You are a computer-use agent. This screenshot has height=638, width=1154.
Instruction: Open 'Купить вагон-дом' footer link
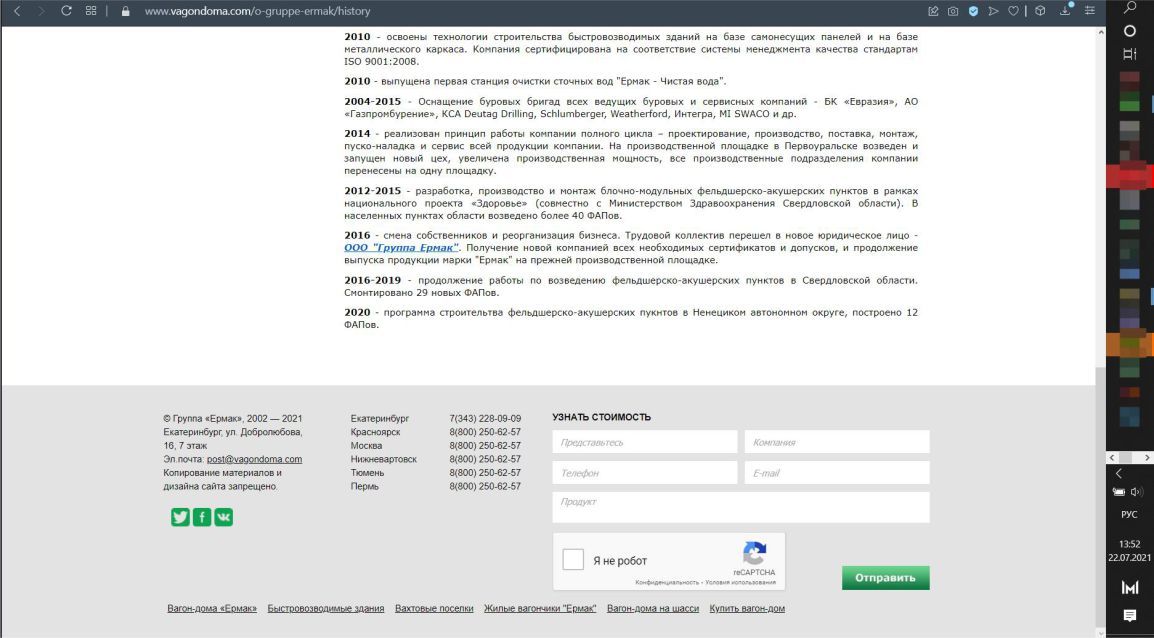click(x=747, y=609)
